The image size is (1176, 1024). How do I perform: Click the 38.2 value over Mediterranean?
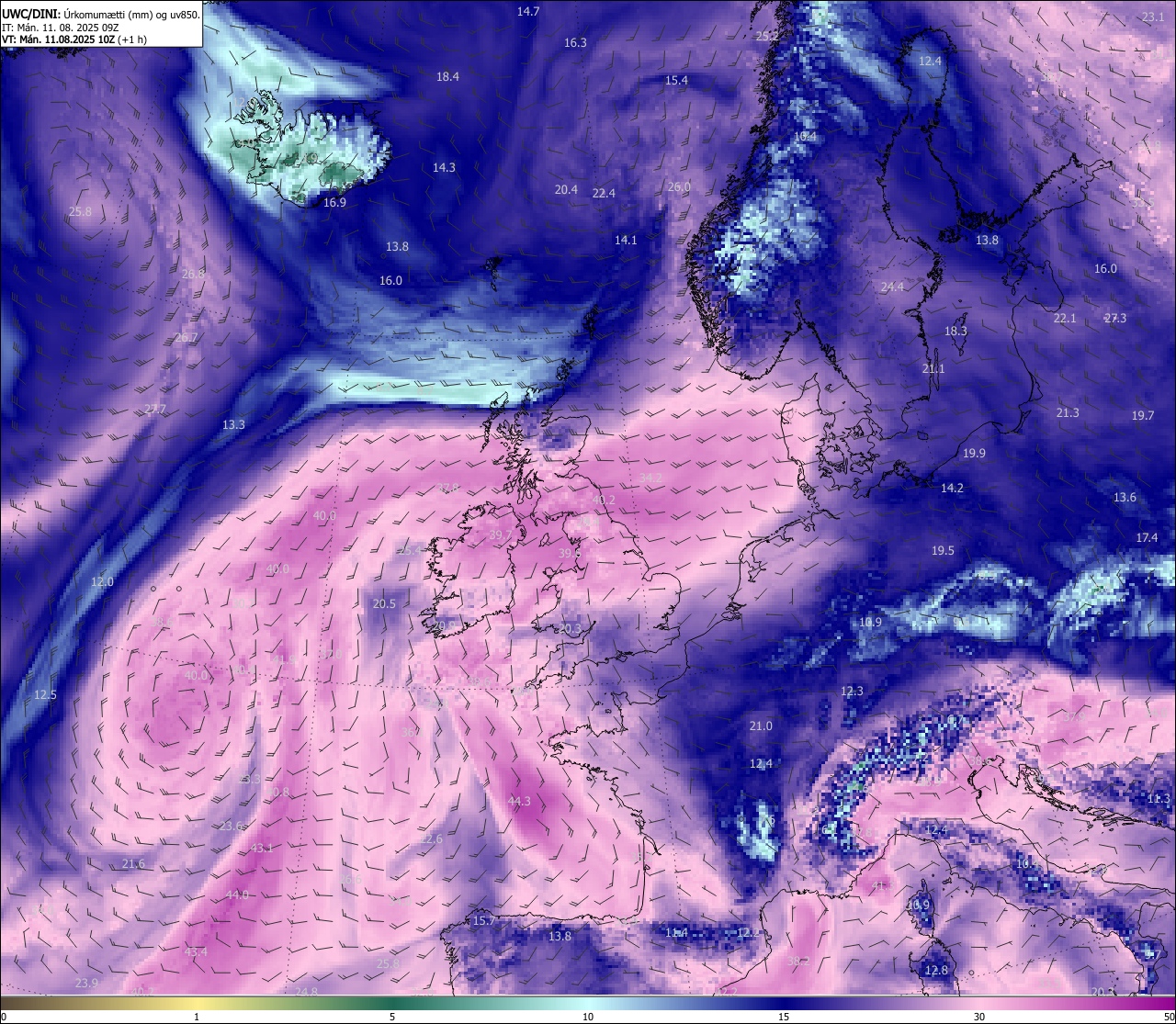[797, 962]
